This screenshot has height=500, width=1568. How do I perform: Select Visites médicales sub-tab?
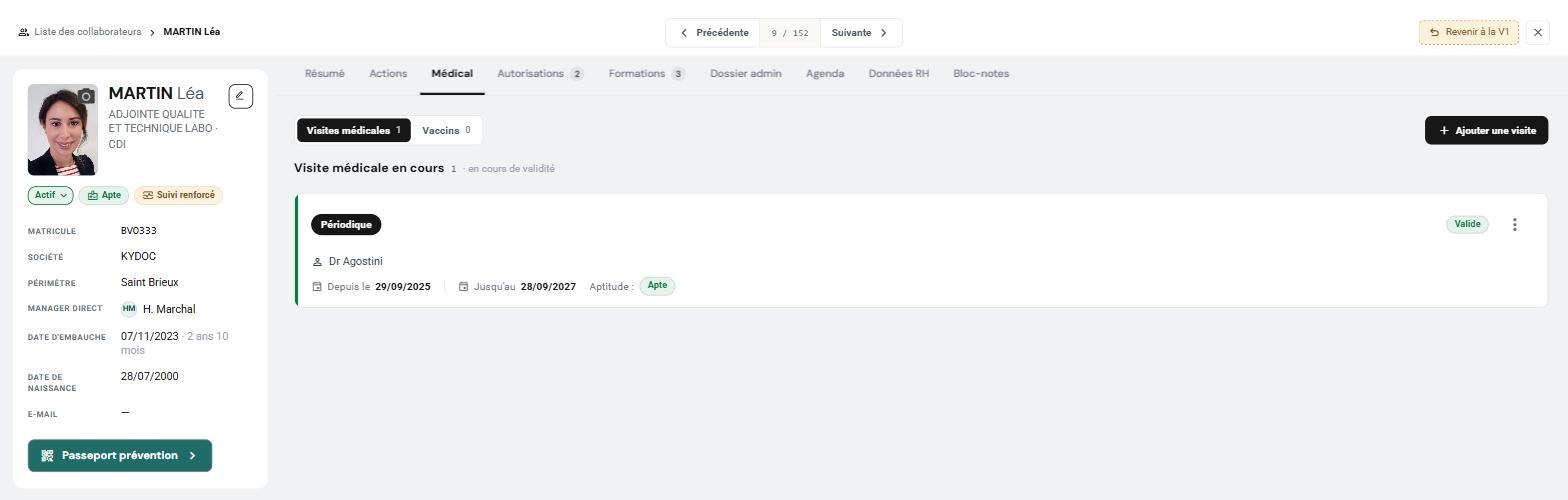pos(354,130)
